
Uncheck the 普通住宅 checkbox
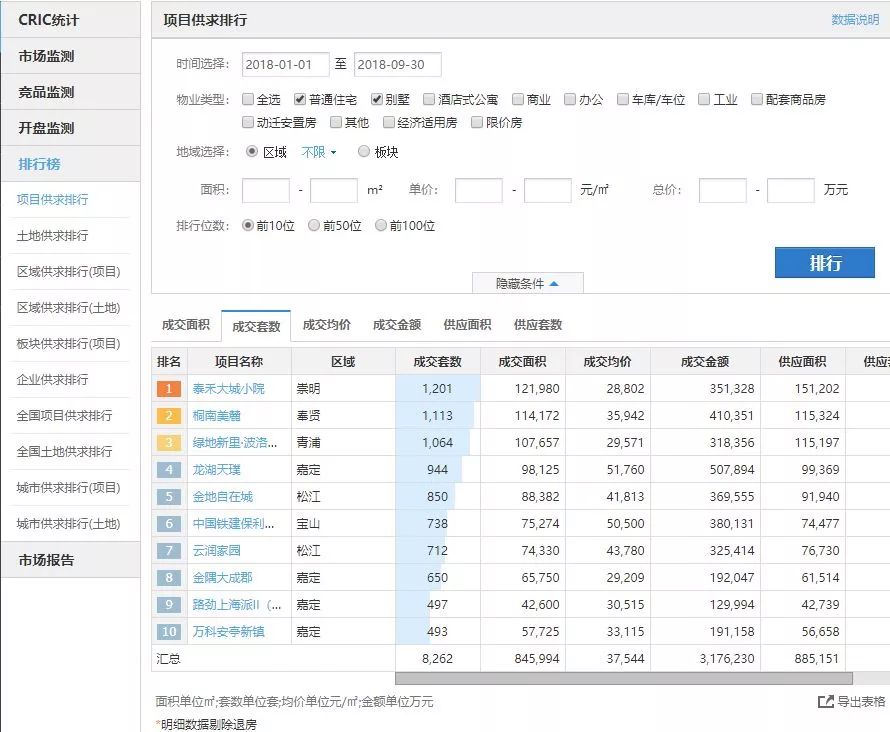click(300, 100)
